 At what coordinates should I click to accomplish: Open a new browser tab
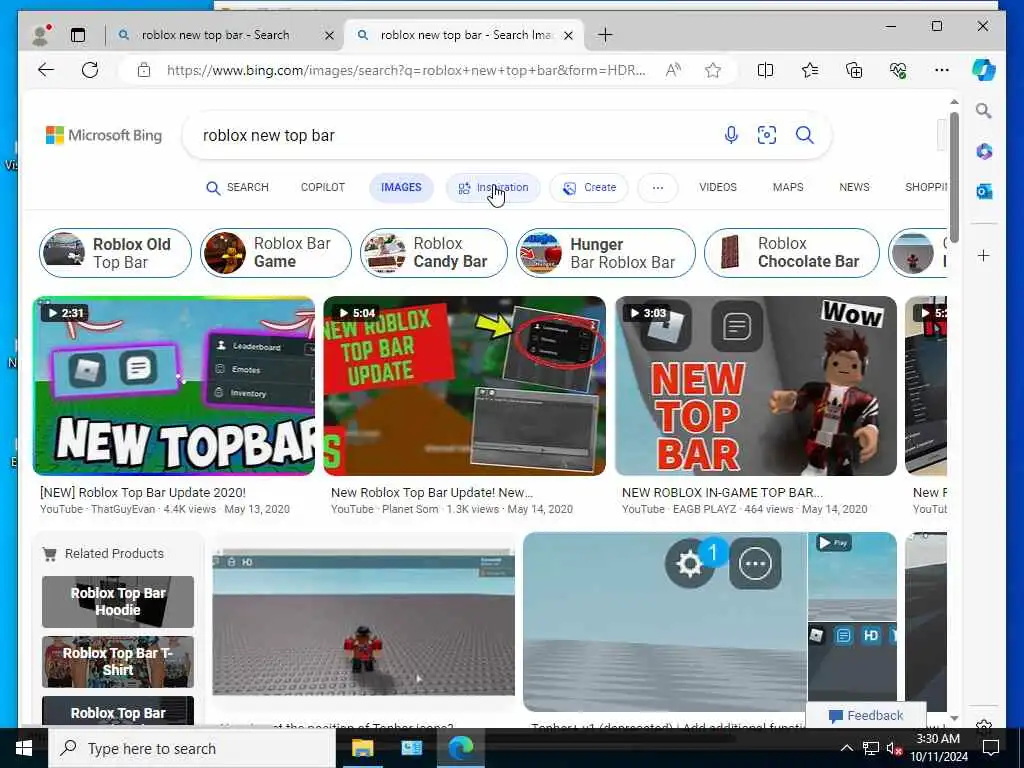[605, 35]
